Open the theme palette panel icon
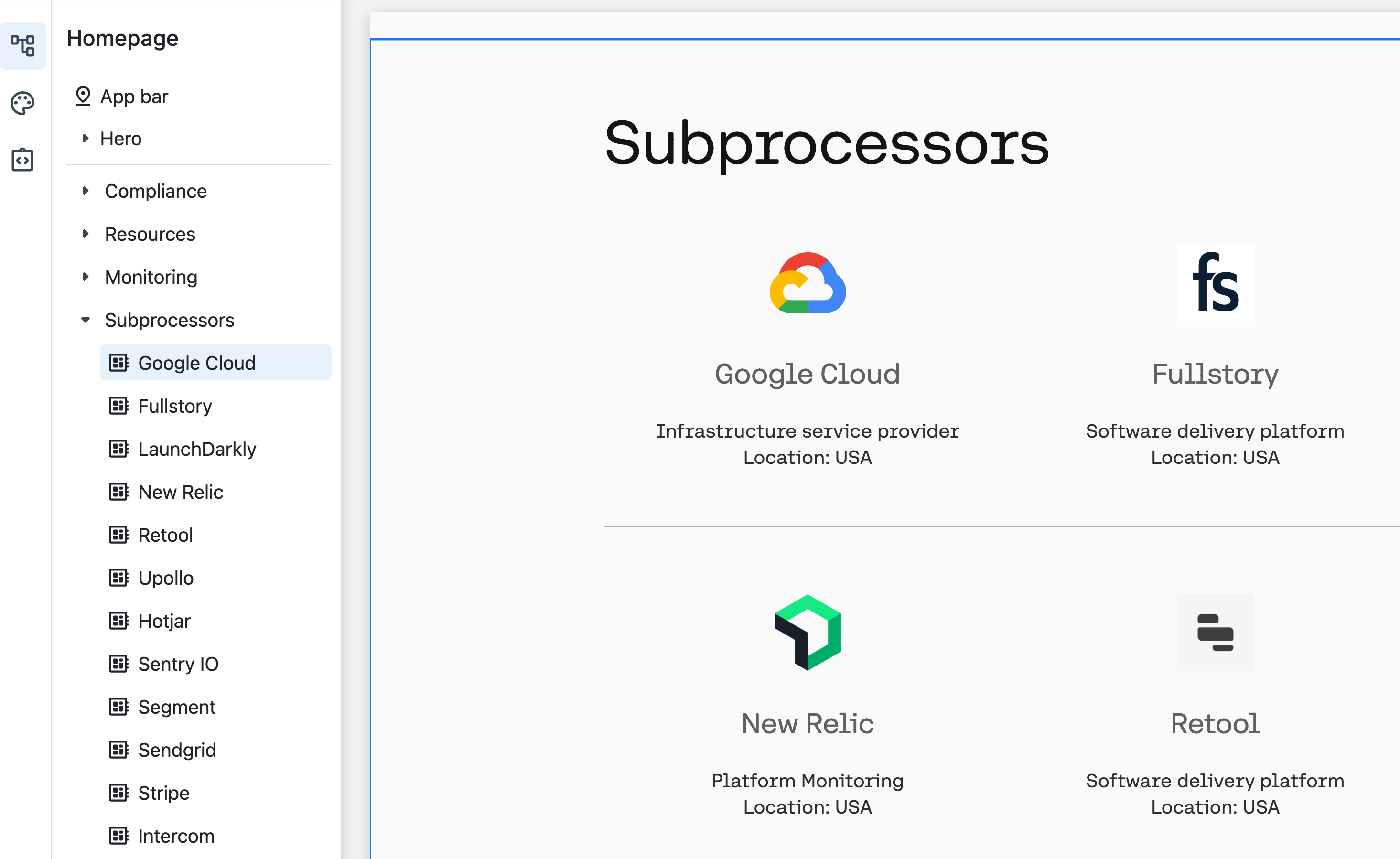This screenshot has height=859, width=1400. pyautogui.click(x=23, y=103)
